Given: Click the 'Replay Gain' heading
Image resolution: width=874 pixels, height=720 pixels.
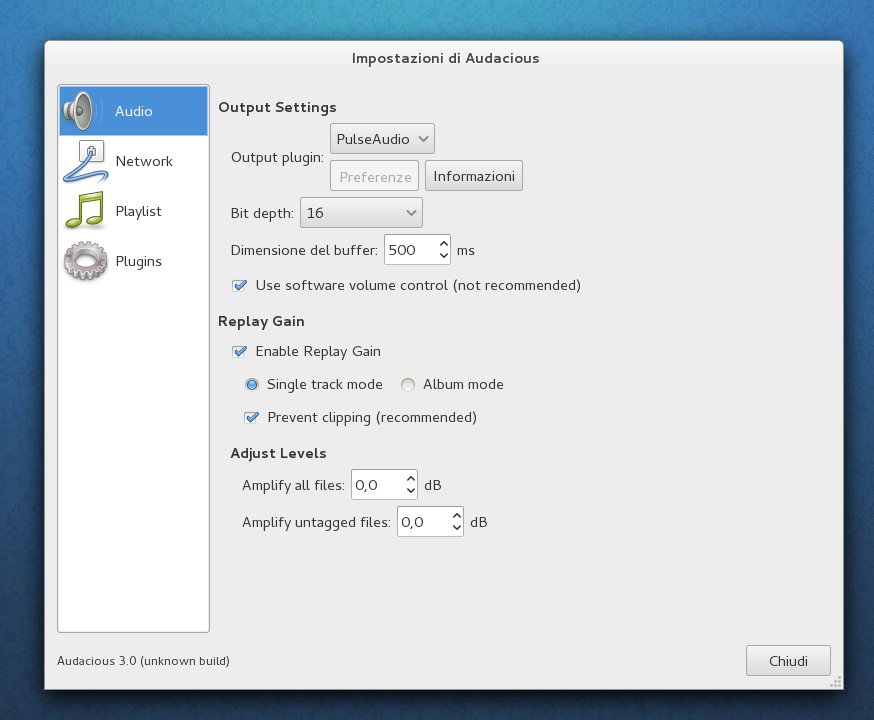Looking at the screenshot, I should coord(261,322).
